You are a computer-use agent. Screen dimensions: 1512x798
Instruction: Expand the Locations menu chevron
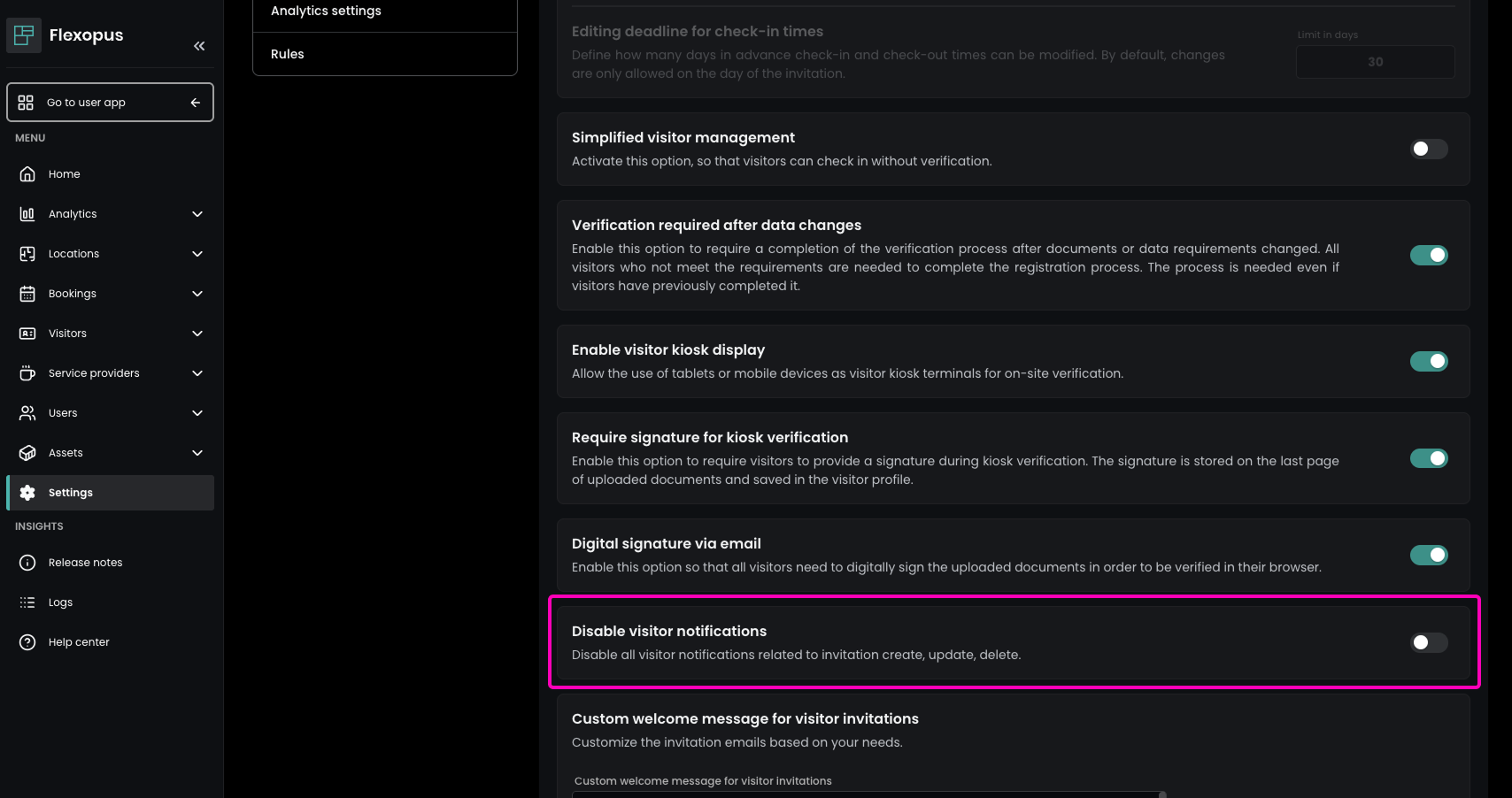tap(197, 254)
